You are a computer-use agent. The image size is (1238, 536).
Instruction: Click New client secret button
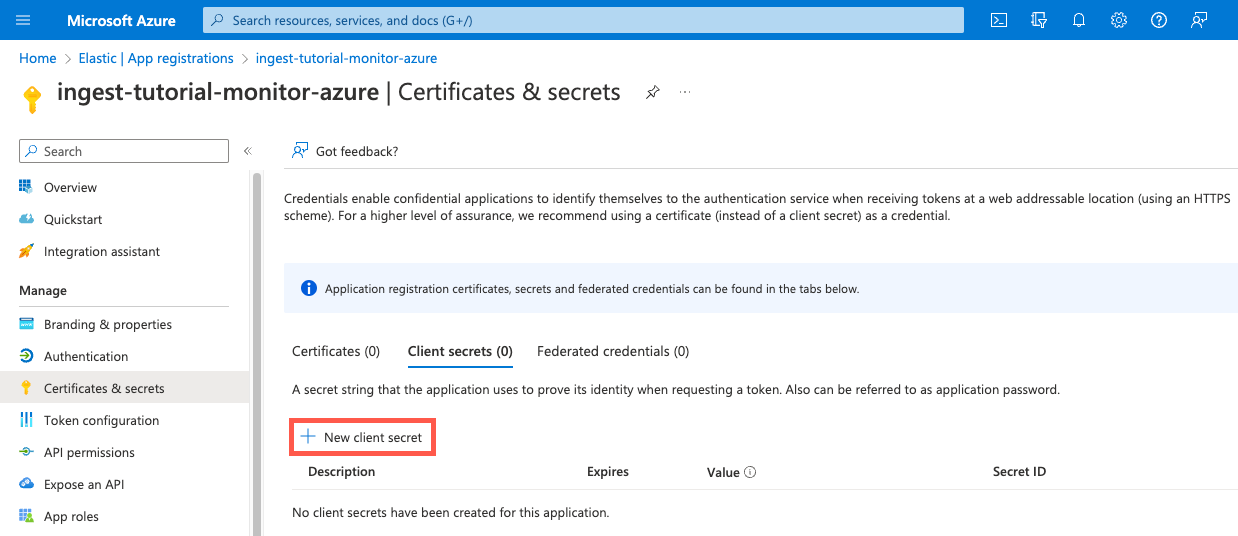click(x=362, y=437)
